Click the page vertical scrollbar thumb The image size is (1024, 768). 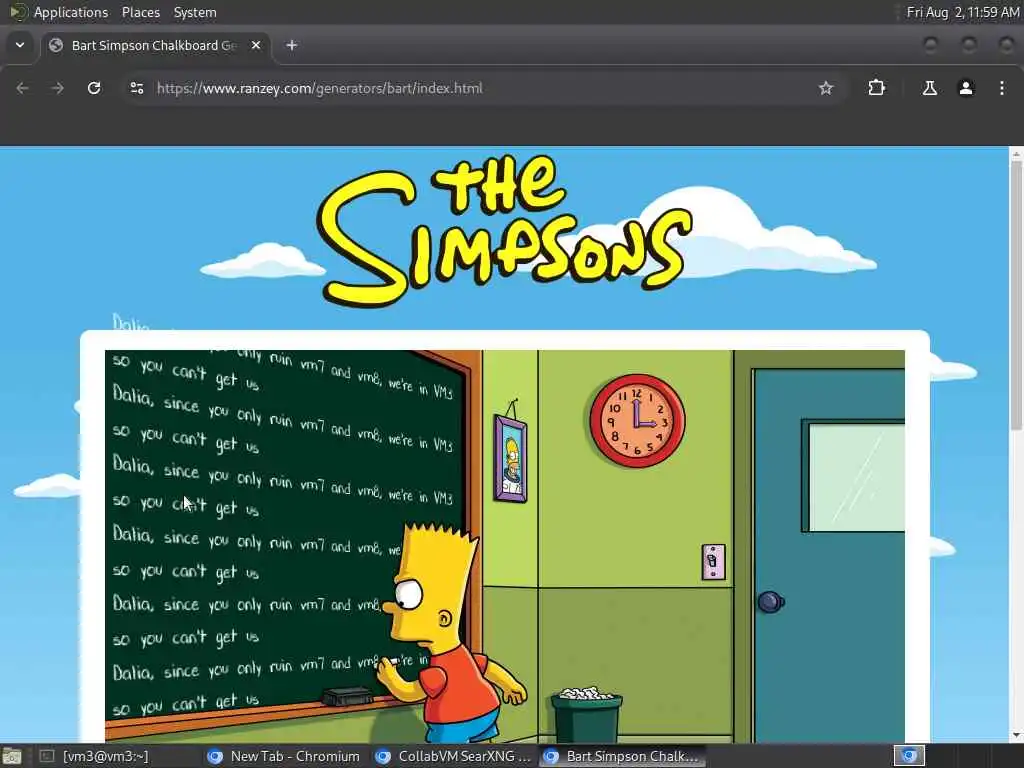[1016, 295]
